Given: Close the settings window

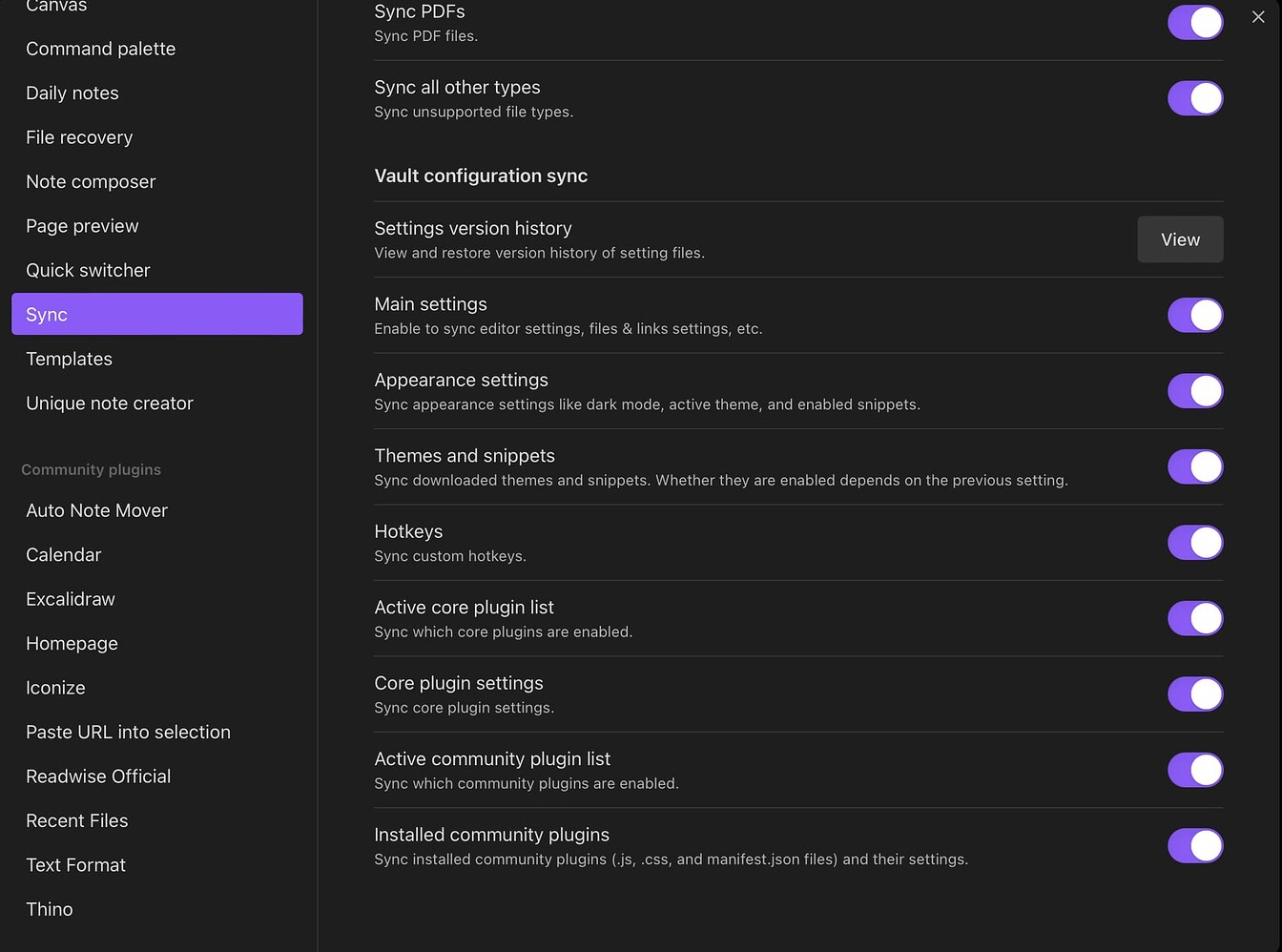Looking at the screenshot, I should 1258,16.
